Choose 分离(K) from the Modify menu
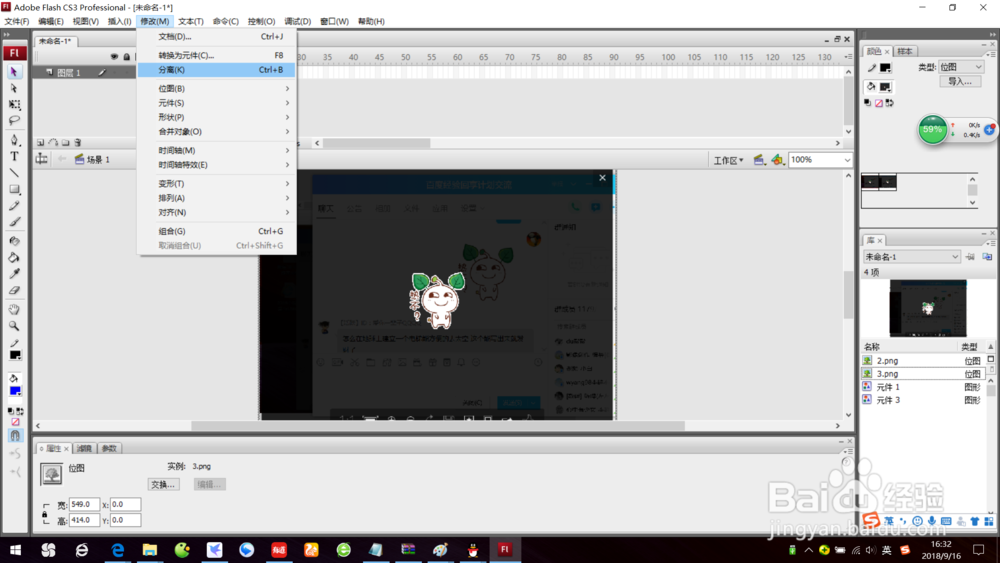The width and height of the screenshot is (1000, 563). pos(217,69)
